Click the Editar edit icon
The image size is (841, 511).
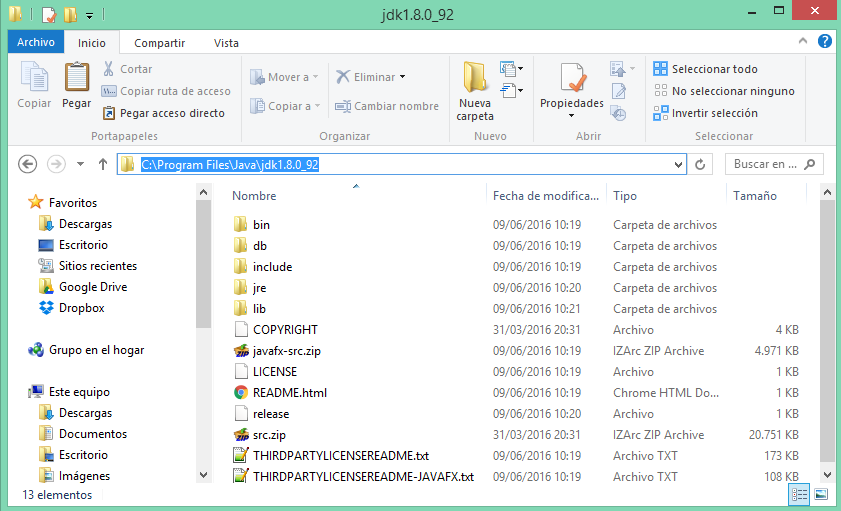618,91
